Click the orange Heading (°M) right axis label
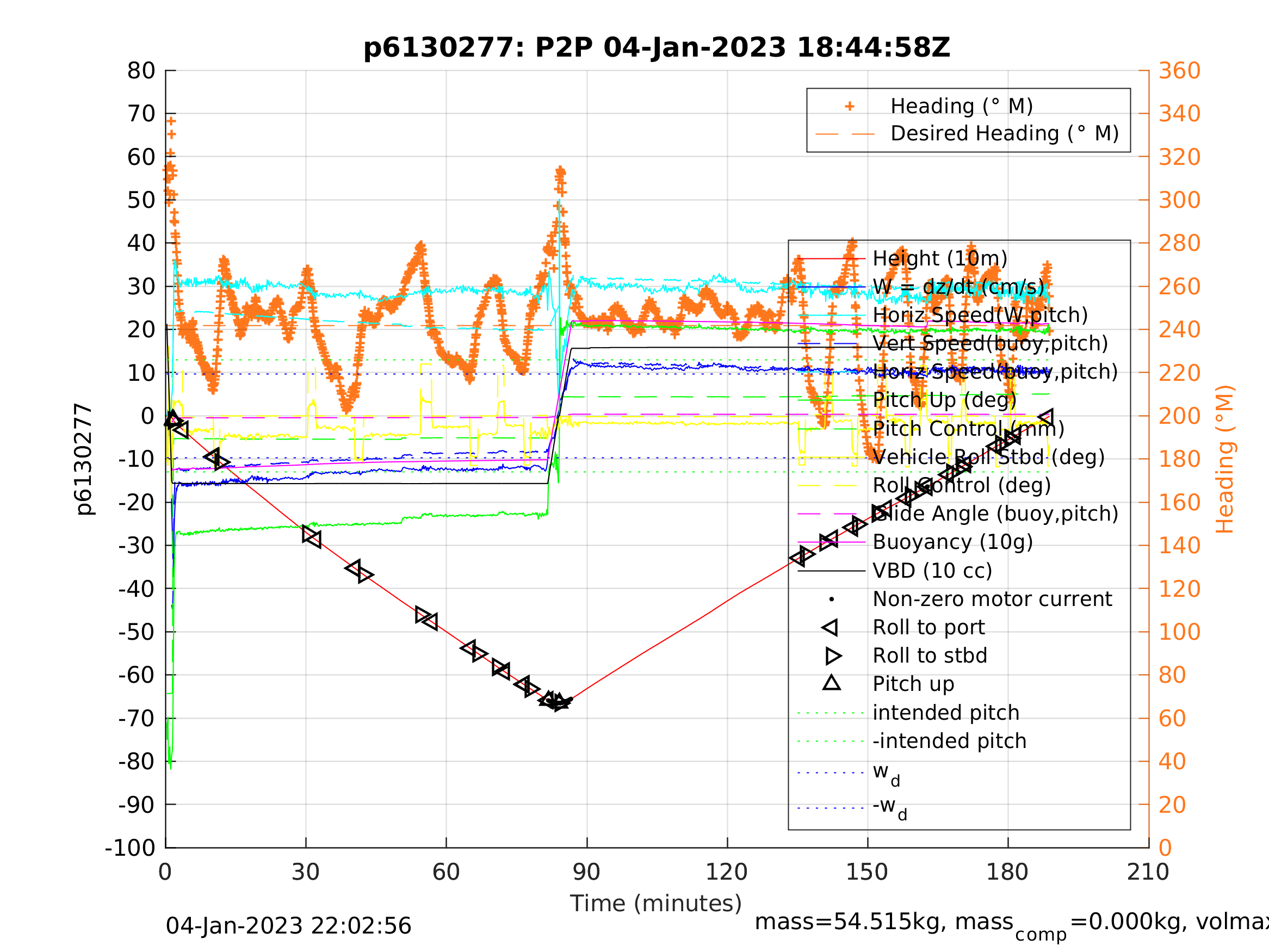1269x952 pixels. (1224, 459)
